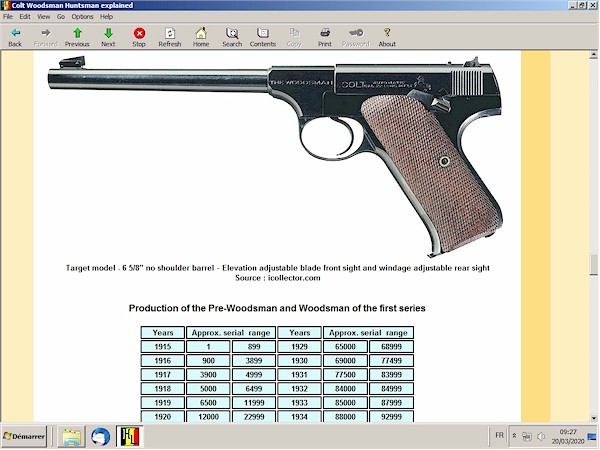Click the 'Source : icollector.com' caption
The height and width of the screenshot is (450, 600).
pos(277,278)
